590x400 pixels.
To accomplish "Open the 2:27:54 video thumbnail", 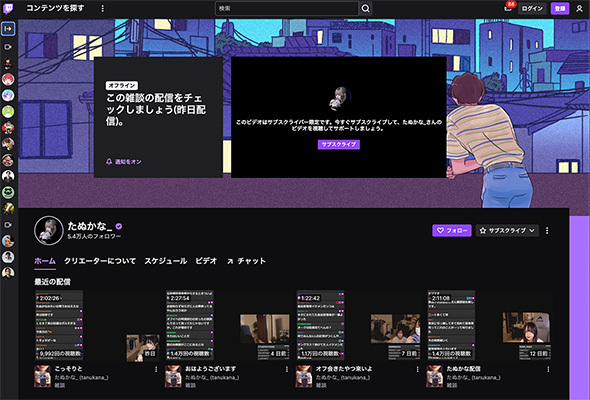I will 228,325.
